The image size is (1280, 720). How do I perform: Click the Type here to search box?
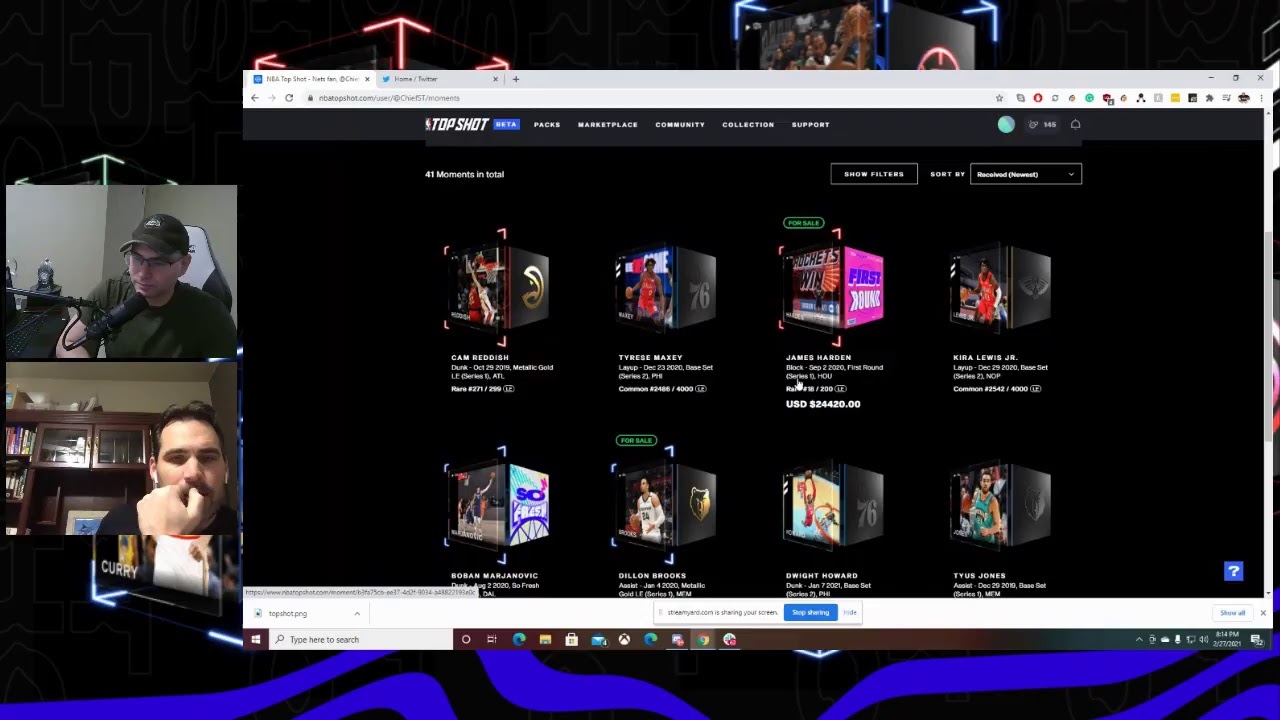(361, 639)
